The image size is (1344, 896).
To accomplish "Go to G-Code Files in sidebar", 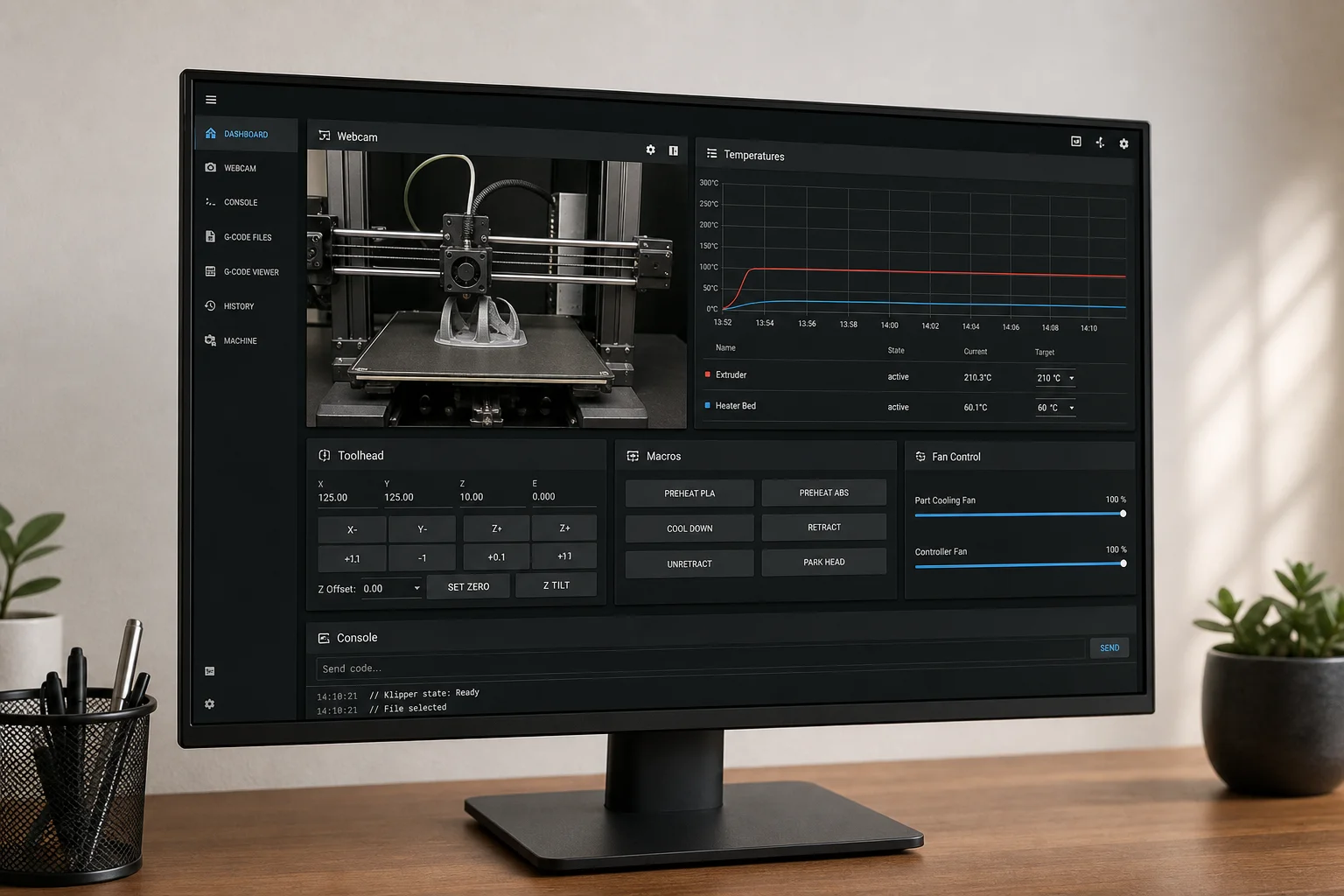I will point(246,237).
